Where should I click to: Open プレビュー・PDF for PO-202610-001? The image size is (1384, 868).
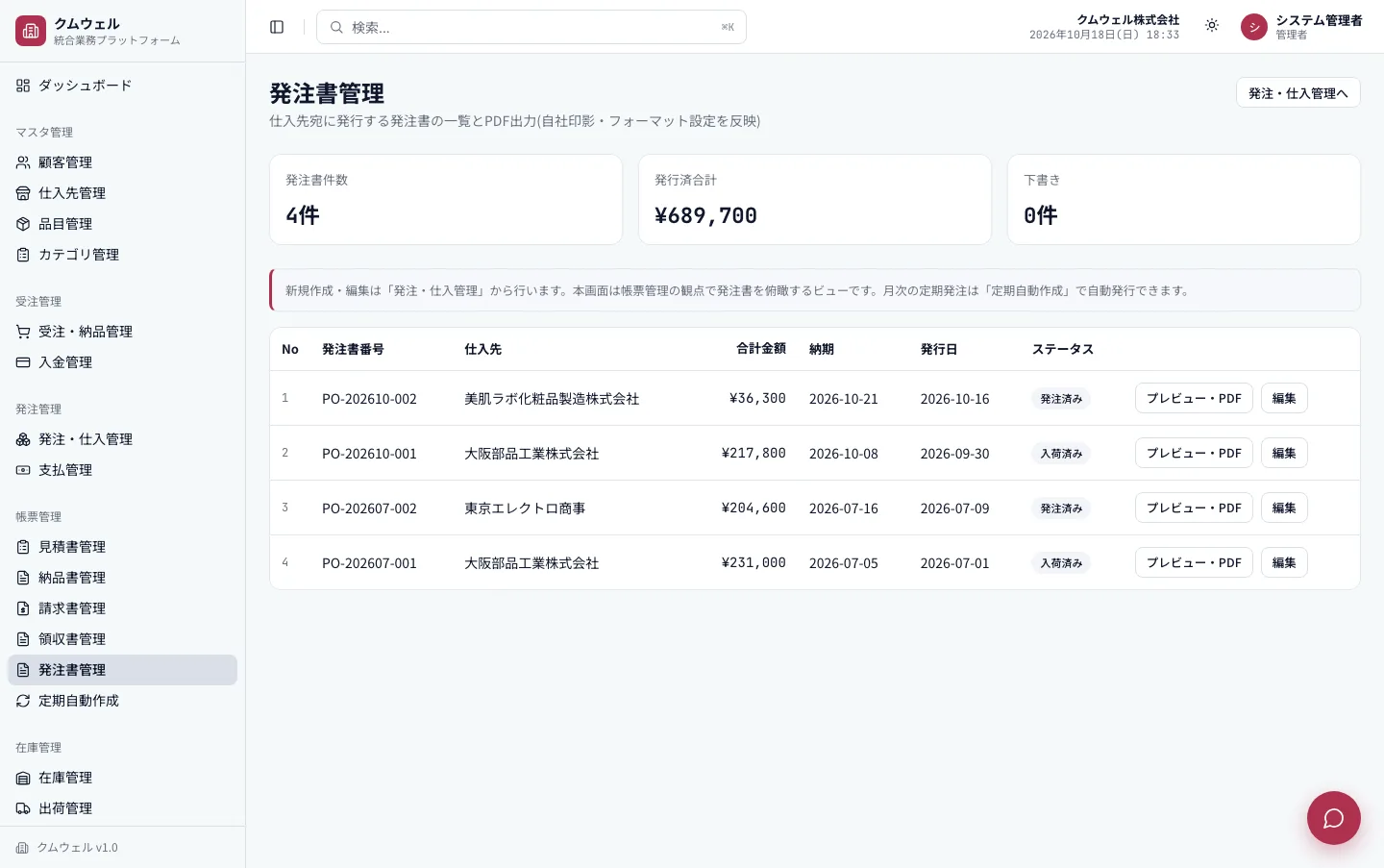click(1194, 453)
